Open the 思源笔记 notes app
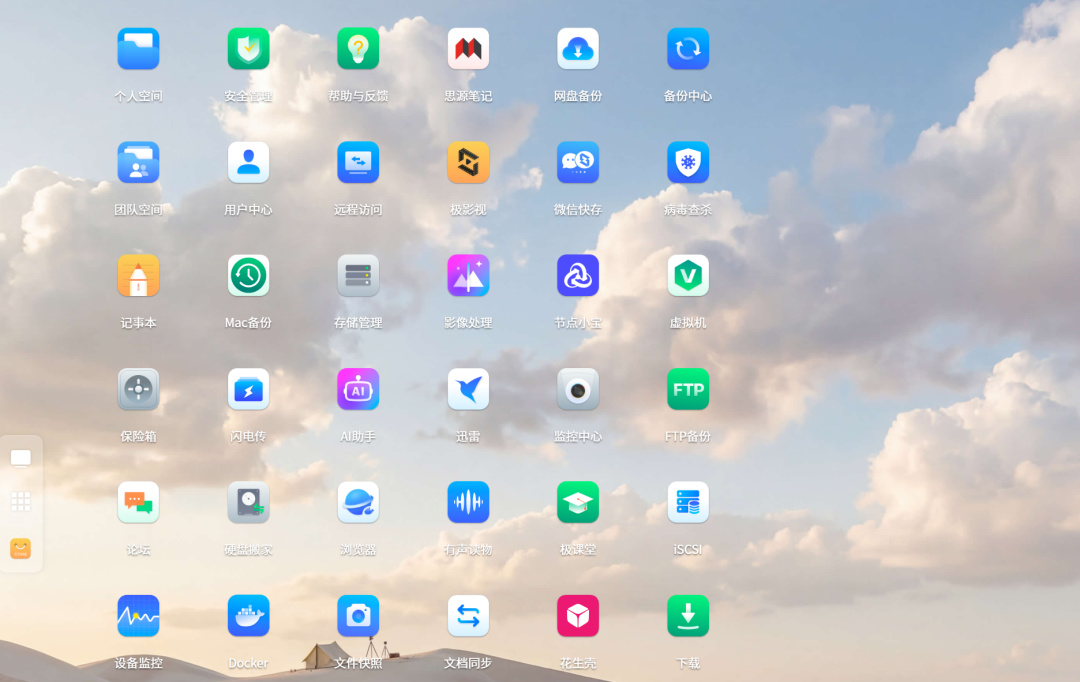Image resolution: width=1080 pixels, height=682 pixels. 468,49
